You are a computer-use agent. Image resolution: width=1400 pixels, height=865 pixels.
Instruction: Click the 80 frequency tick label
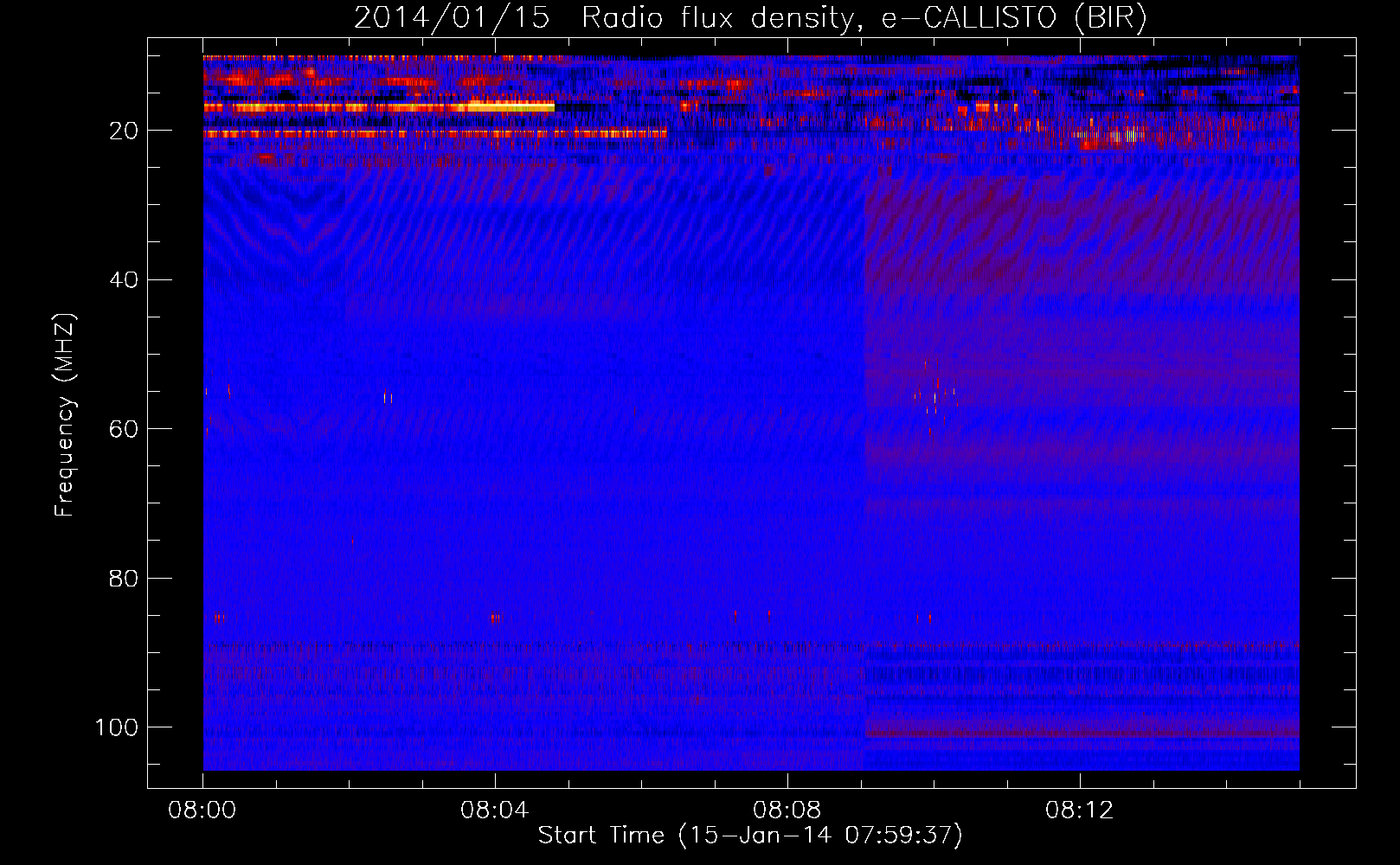(x=125, y=578)
